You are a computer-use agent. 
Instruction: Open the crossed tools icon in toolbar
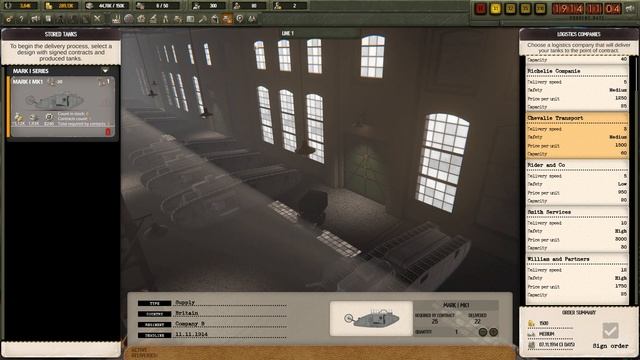pos(97,19)
